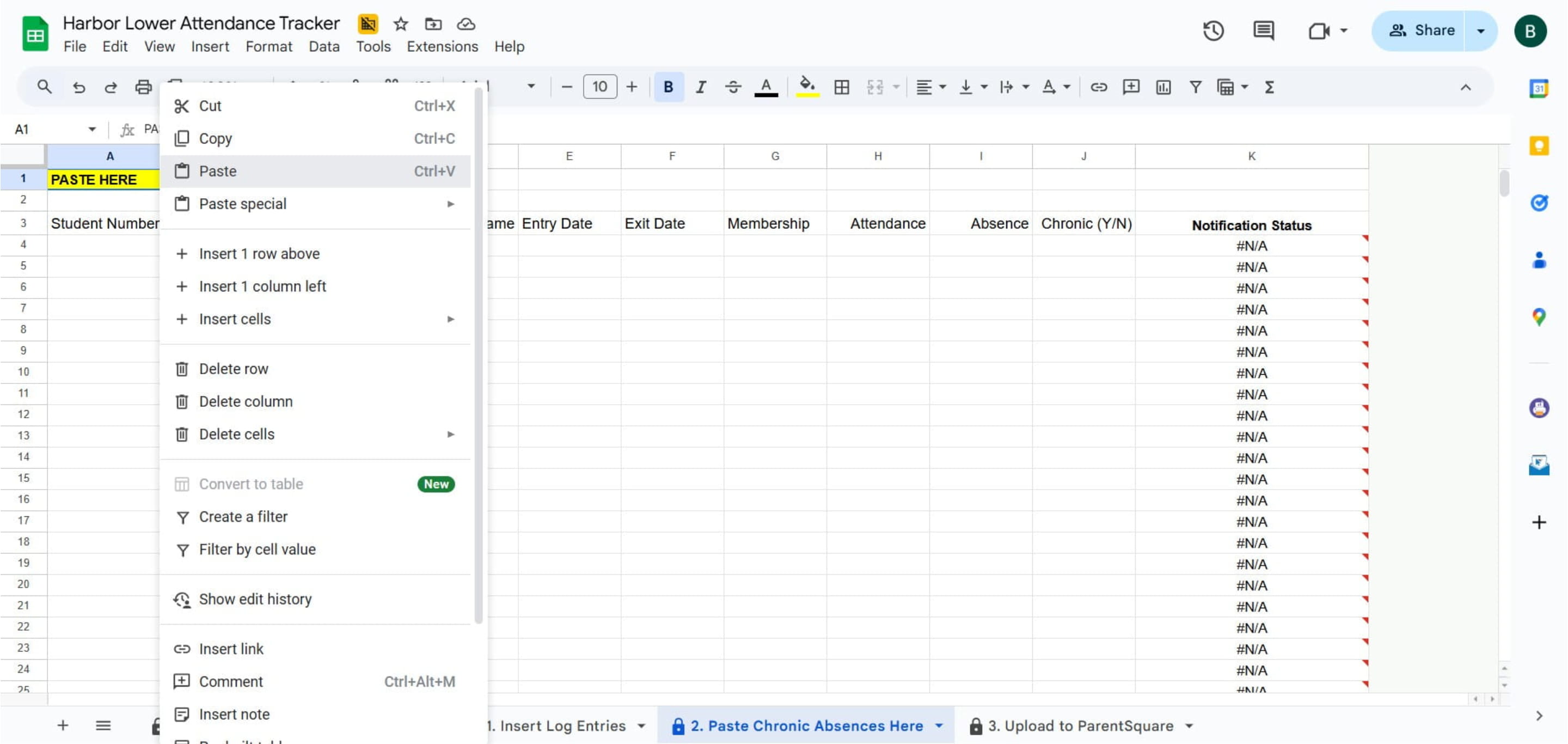Open Google Calendar side panel icon
The width and height of the screenshot is (1568, 744).
1538,88
